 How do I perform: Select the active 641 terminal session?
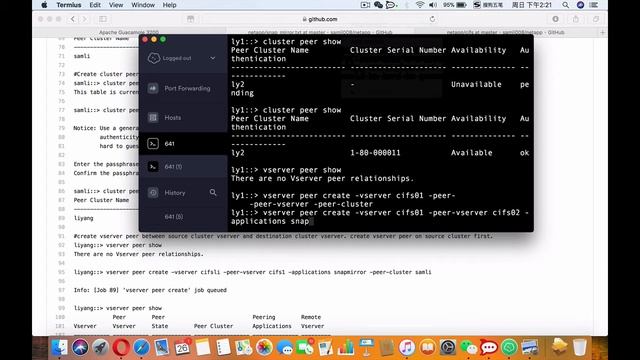point(183,144)
